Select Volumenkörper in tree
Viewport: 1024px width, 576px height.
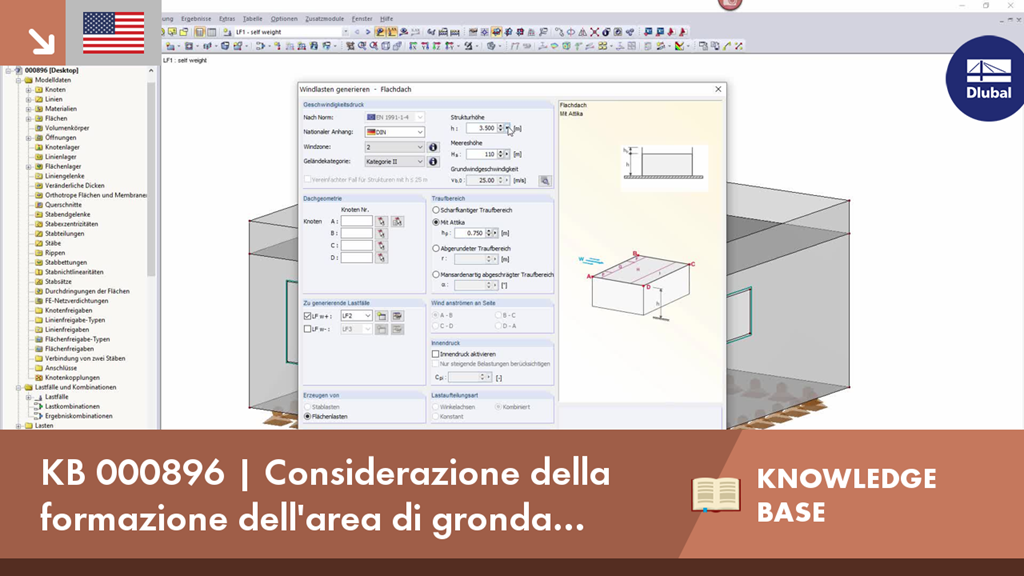67,128
